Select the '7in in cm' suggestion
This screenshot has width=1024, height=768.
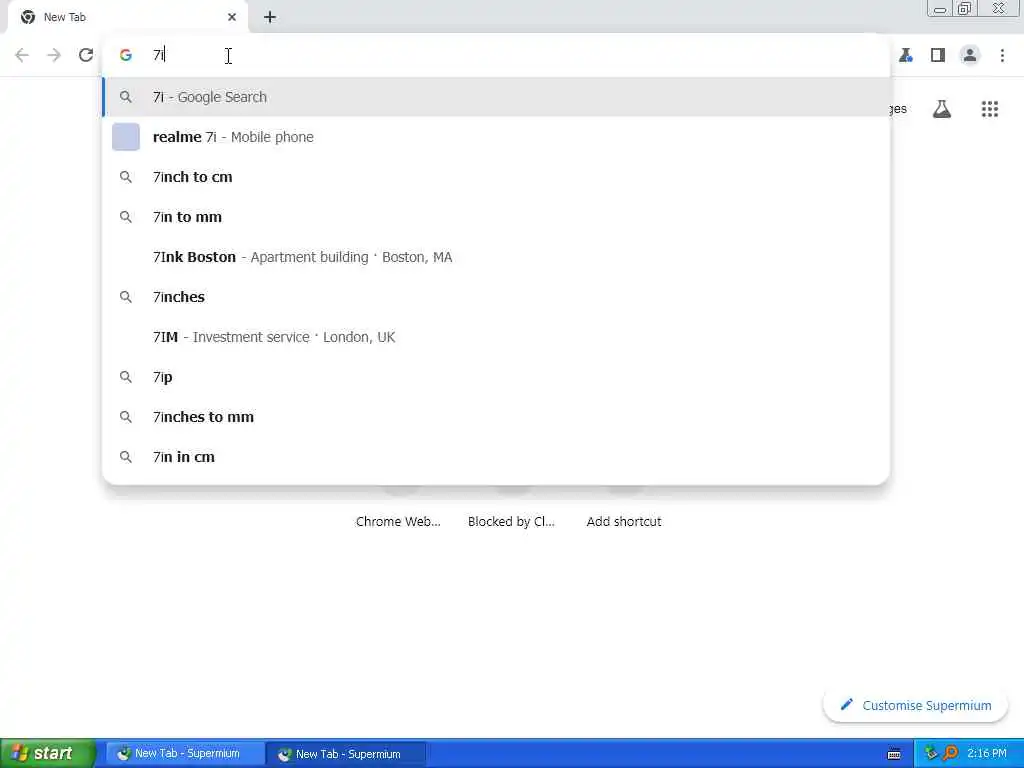pos(496,457)
